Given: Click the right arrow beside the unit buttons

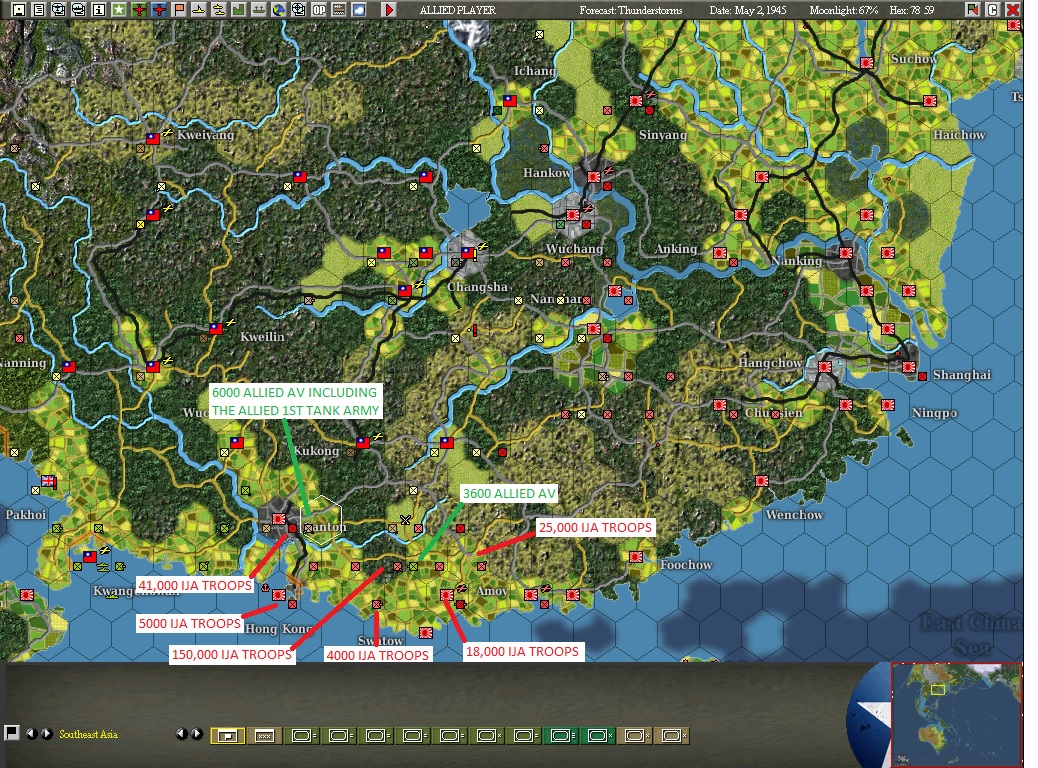Looking at the screenshot, I should [197, 734].
